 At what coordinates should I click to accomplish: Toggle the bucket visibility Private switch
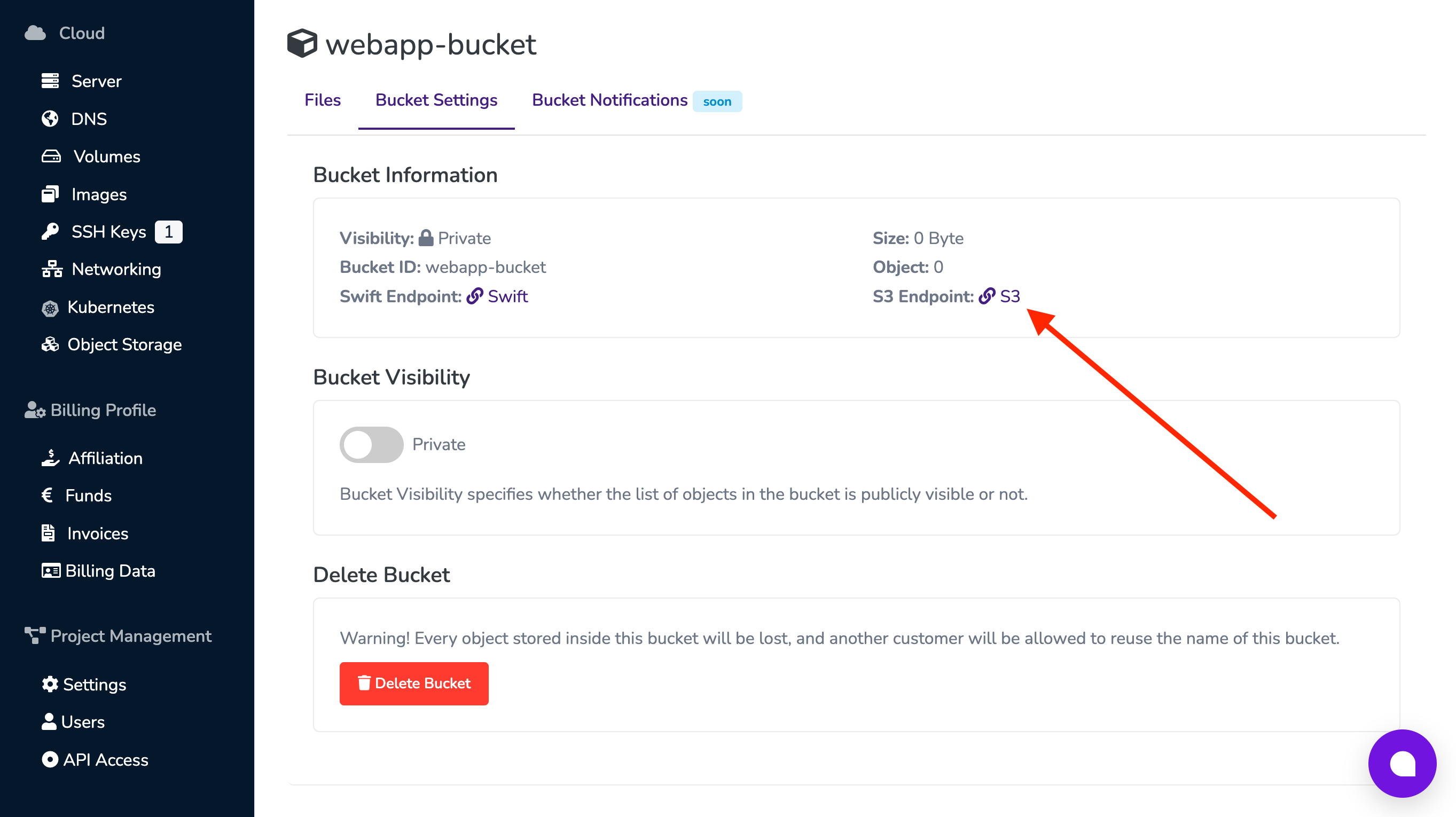pyautogui.click(x=371, y=445)
